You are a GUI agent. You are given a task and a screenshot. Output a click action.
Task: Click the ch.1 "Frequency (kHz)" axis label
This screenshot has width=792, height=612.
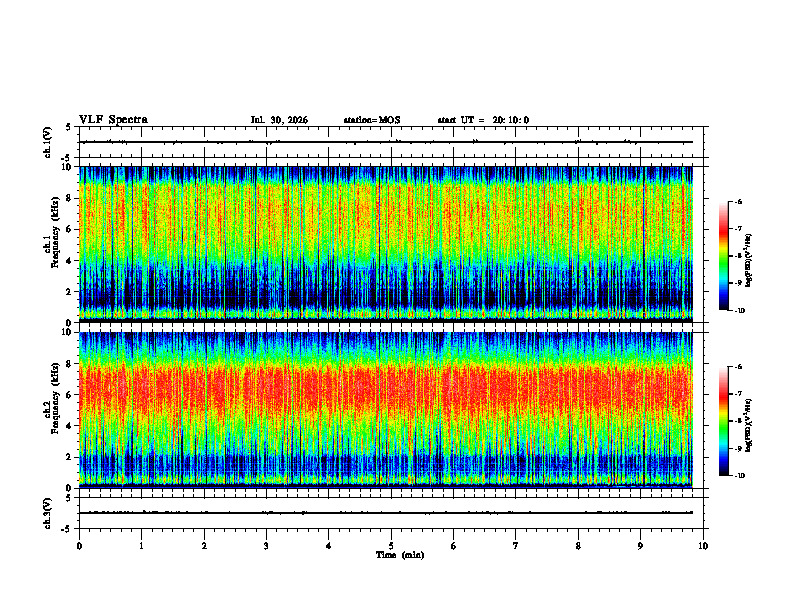pos(55,232)
